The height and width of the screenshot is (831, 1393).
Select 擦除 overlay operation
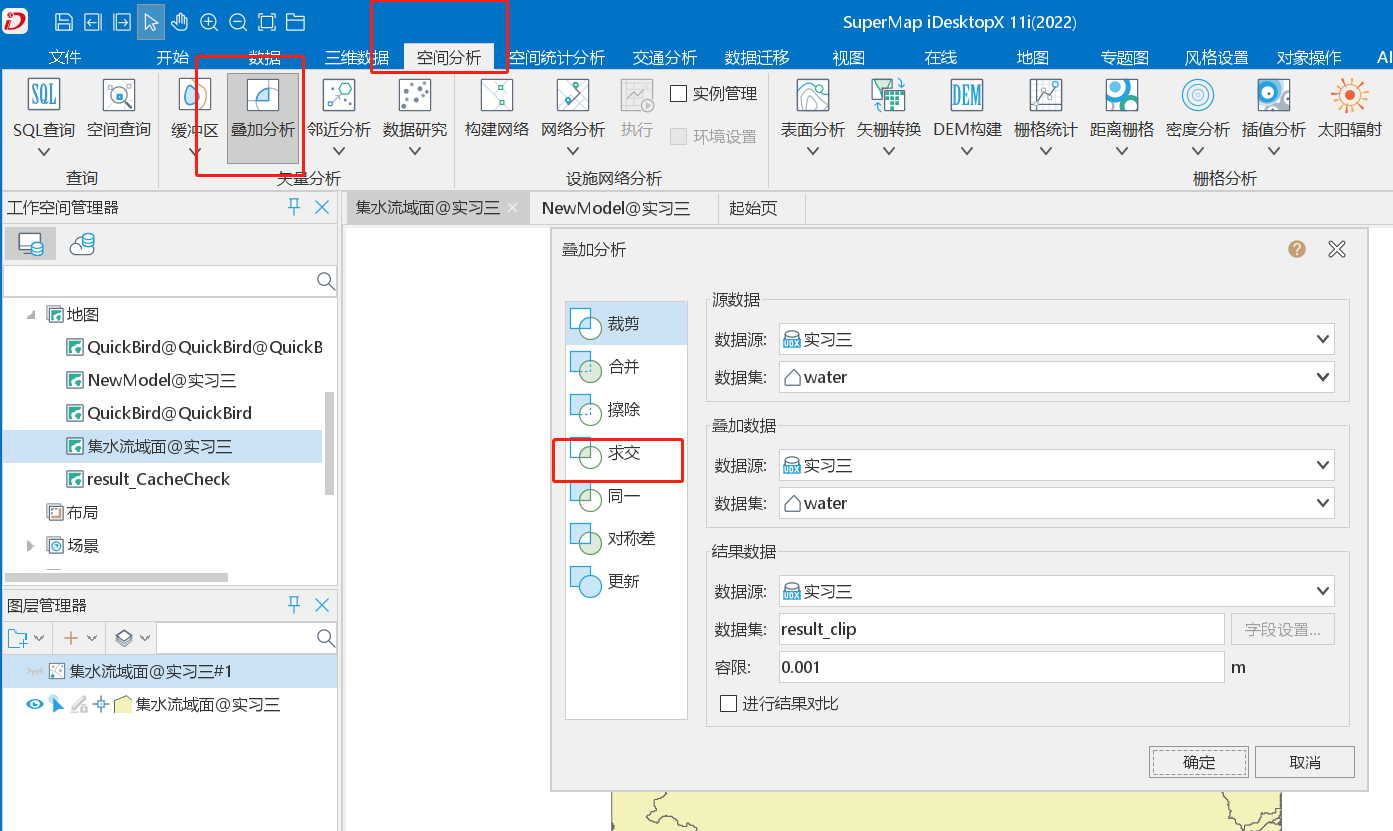626,410
